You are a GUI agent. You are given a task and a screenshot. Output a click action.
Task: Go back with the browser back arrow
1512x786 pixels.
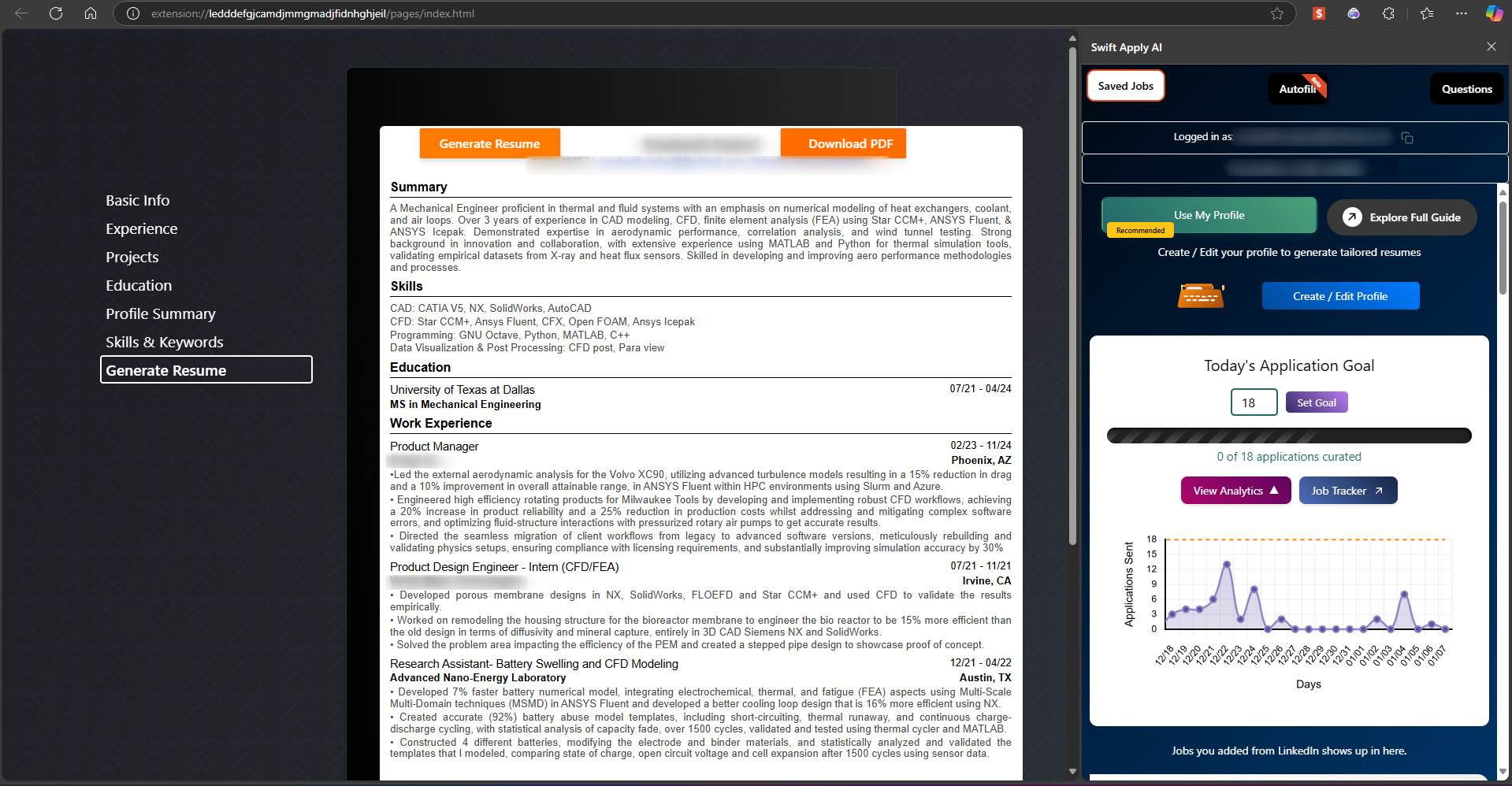click(x=21, y=13)
